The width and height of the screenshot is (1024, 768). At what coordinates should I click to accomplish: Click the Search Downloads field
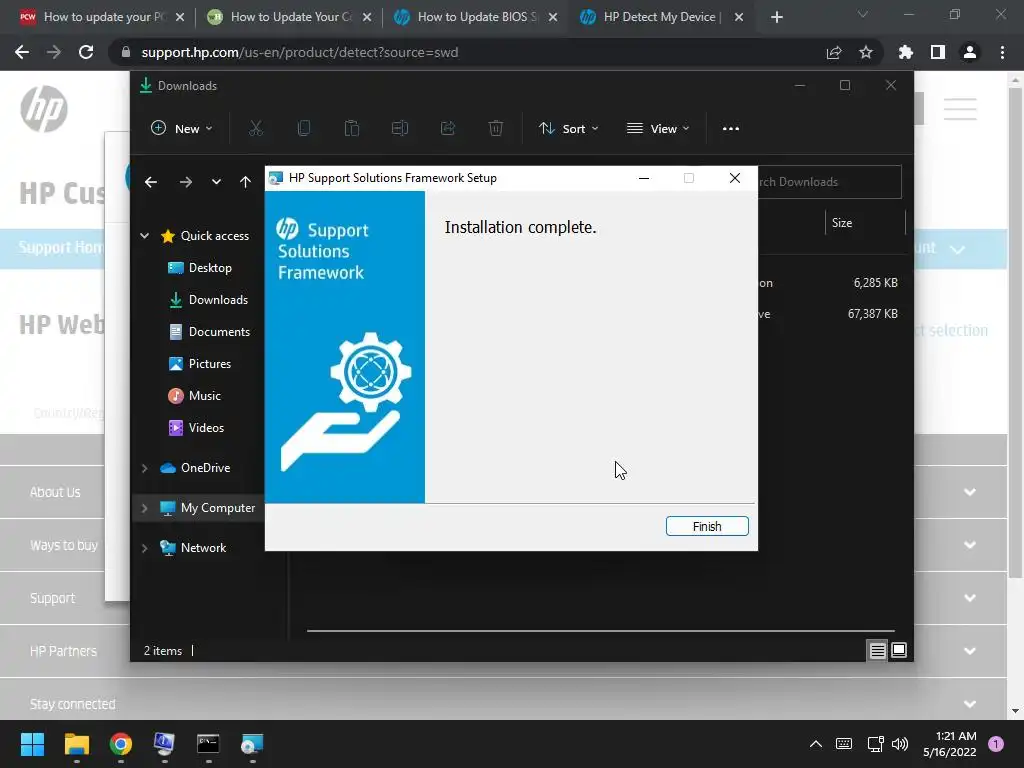click(x=829, y=182)
